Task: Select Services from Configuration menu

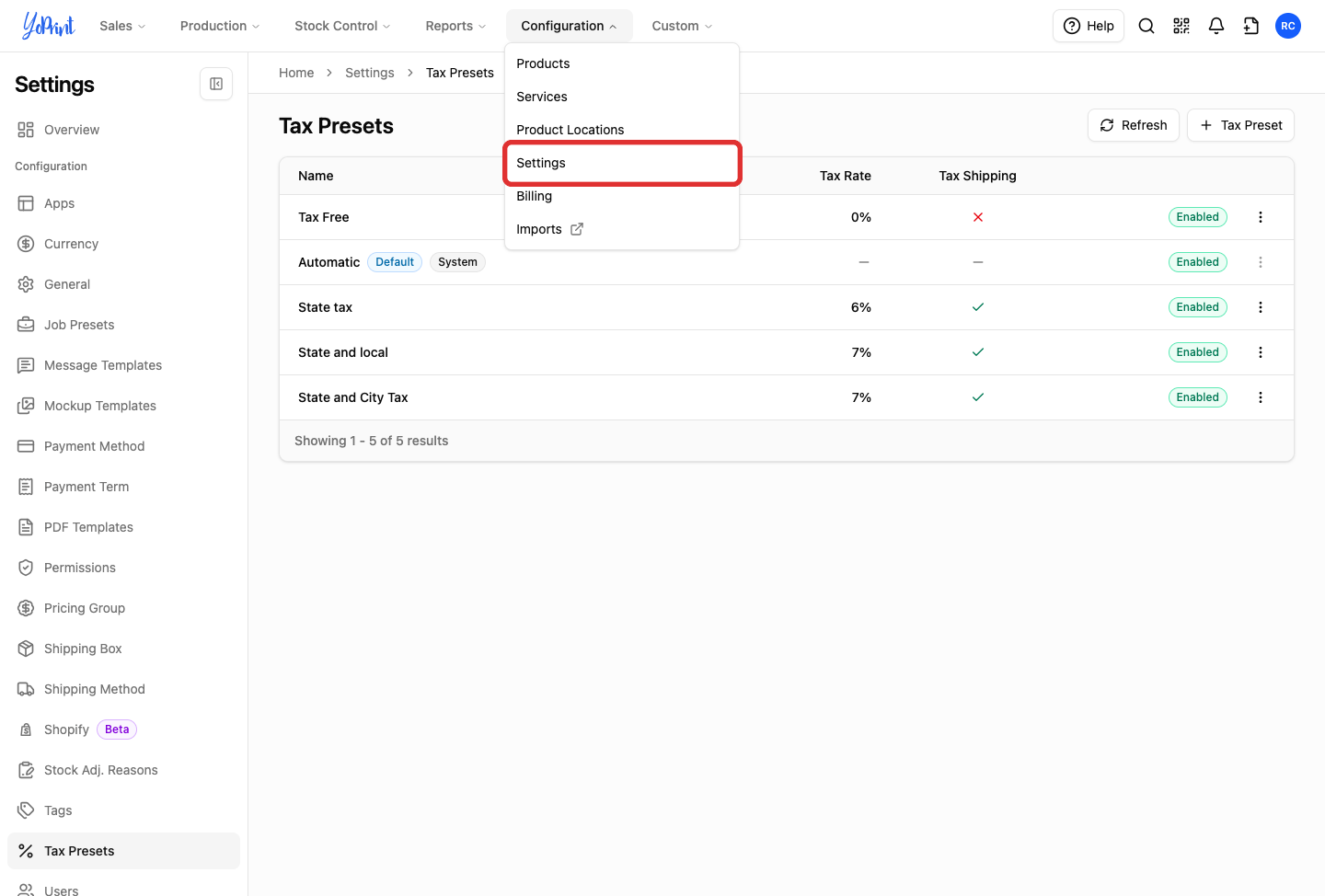Action: pyautogui.click(x=622, y=97)
